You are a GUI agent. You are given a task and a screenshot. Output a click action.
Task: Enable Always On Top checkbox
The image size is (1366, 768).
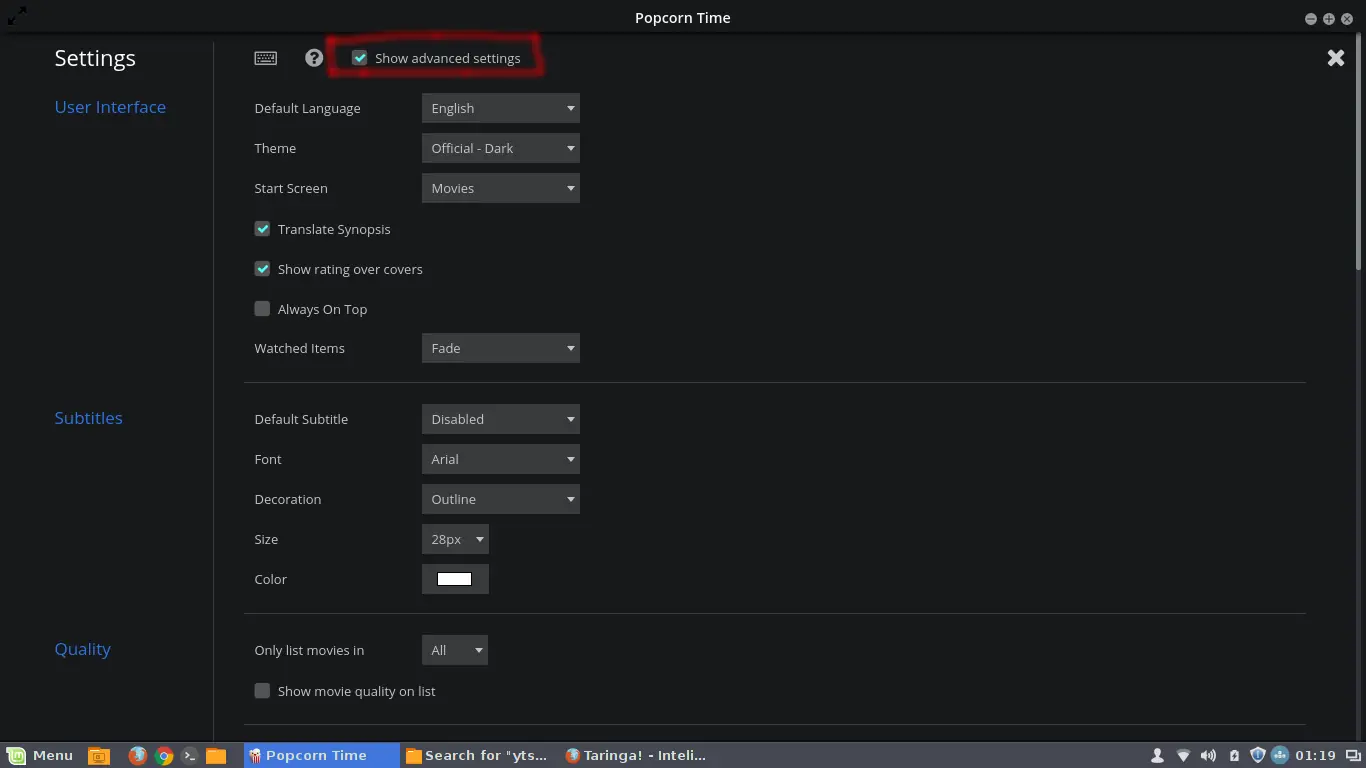[262, 309]
